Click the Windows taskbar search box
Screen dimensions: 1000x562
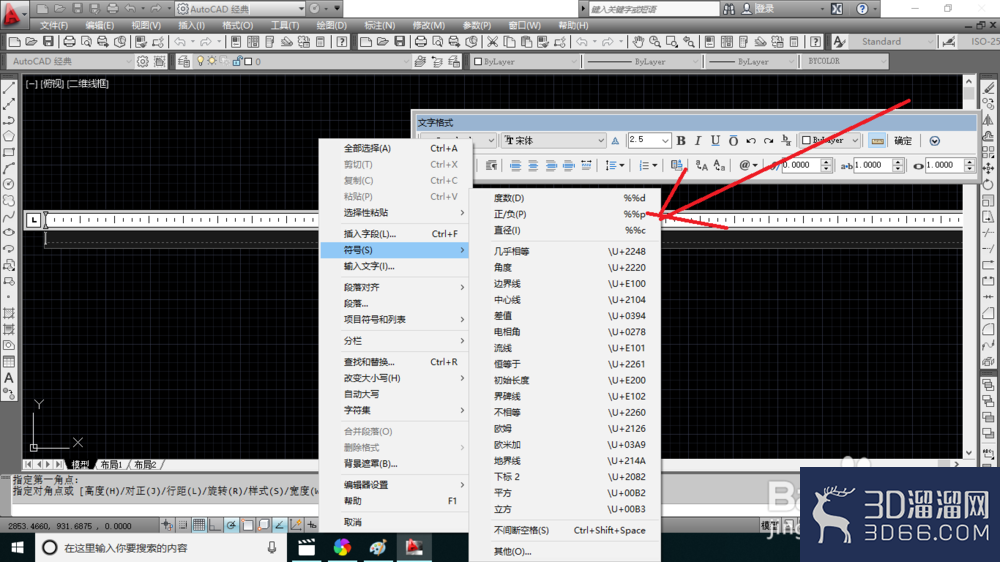(x=161, y=547)
